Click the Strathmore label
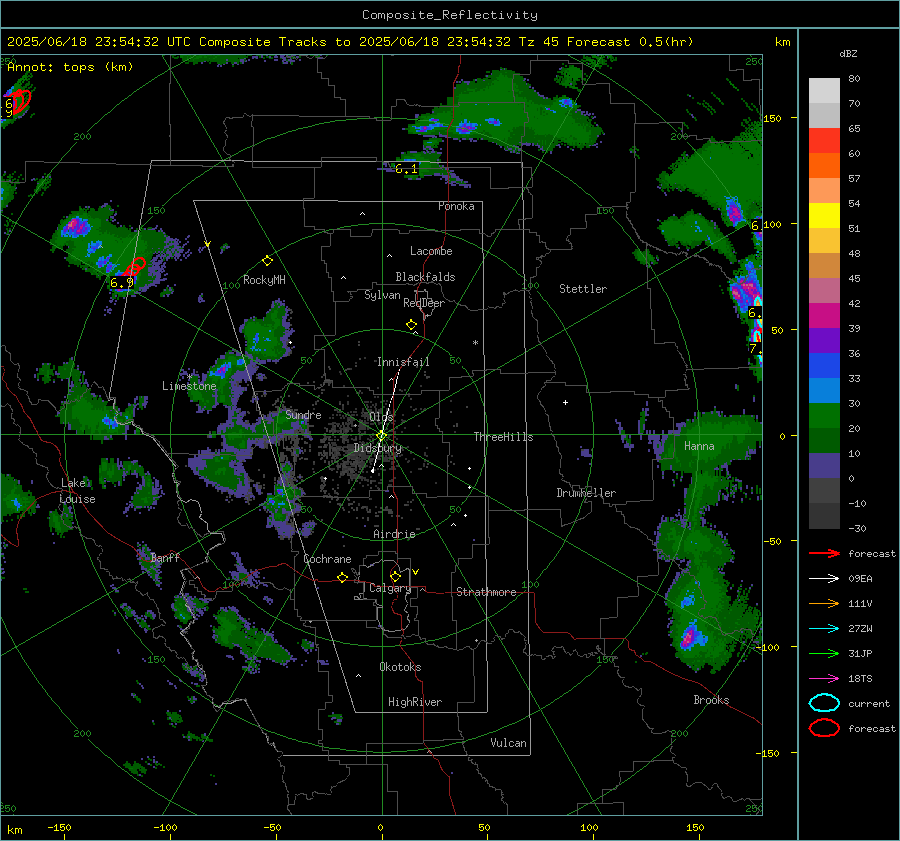The image size is (900, 841). [x=486, y=592]
